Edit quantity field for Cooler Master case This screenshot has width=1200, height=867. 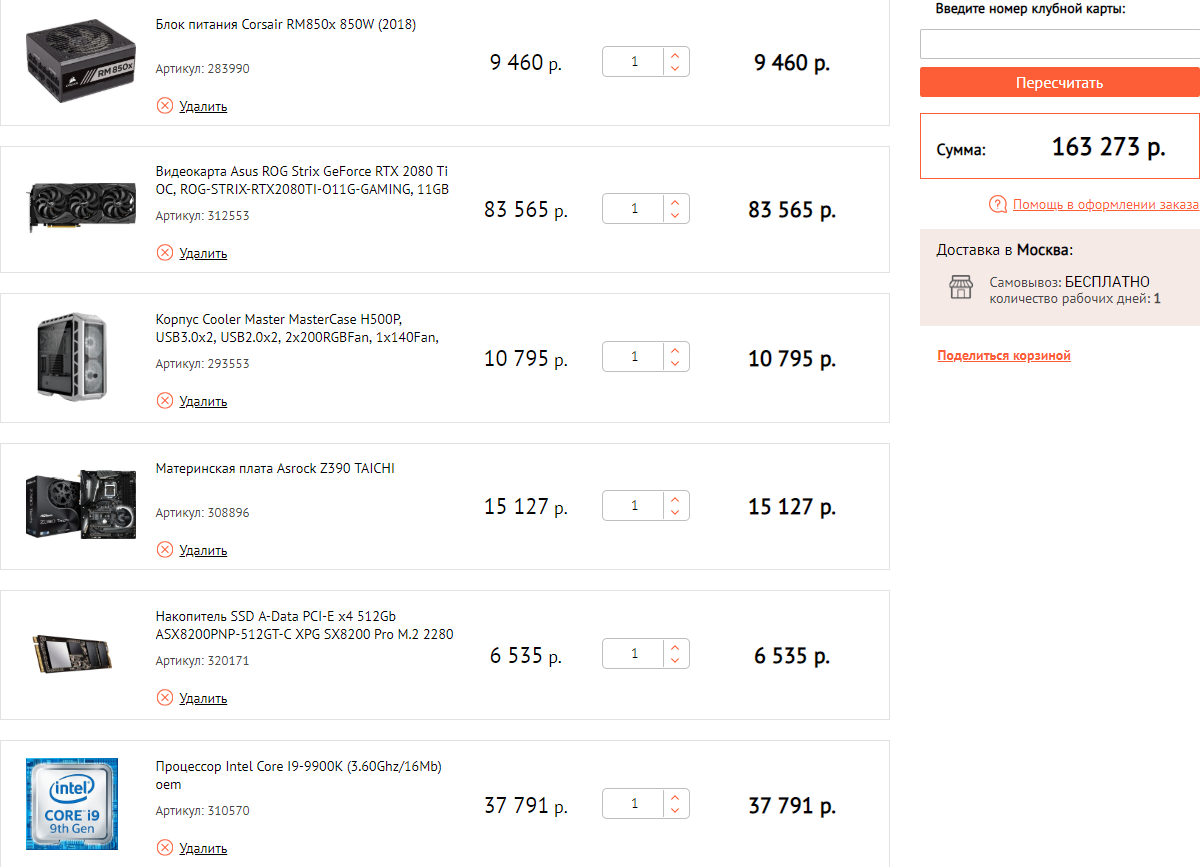634,357
